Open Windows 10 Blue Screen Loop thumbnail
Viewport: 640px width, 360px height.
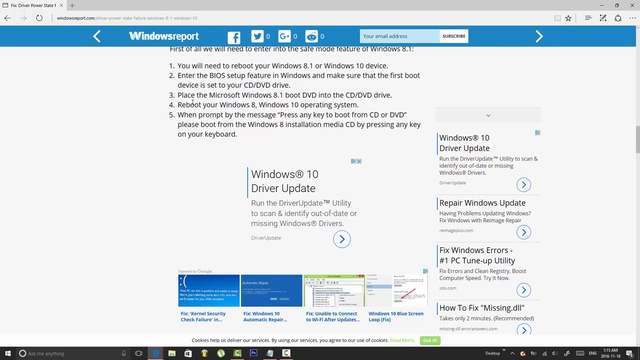coord(397,291)
